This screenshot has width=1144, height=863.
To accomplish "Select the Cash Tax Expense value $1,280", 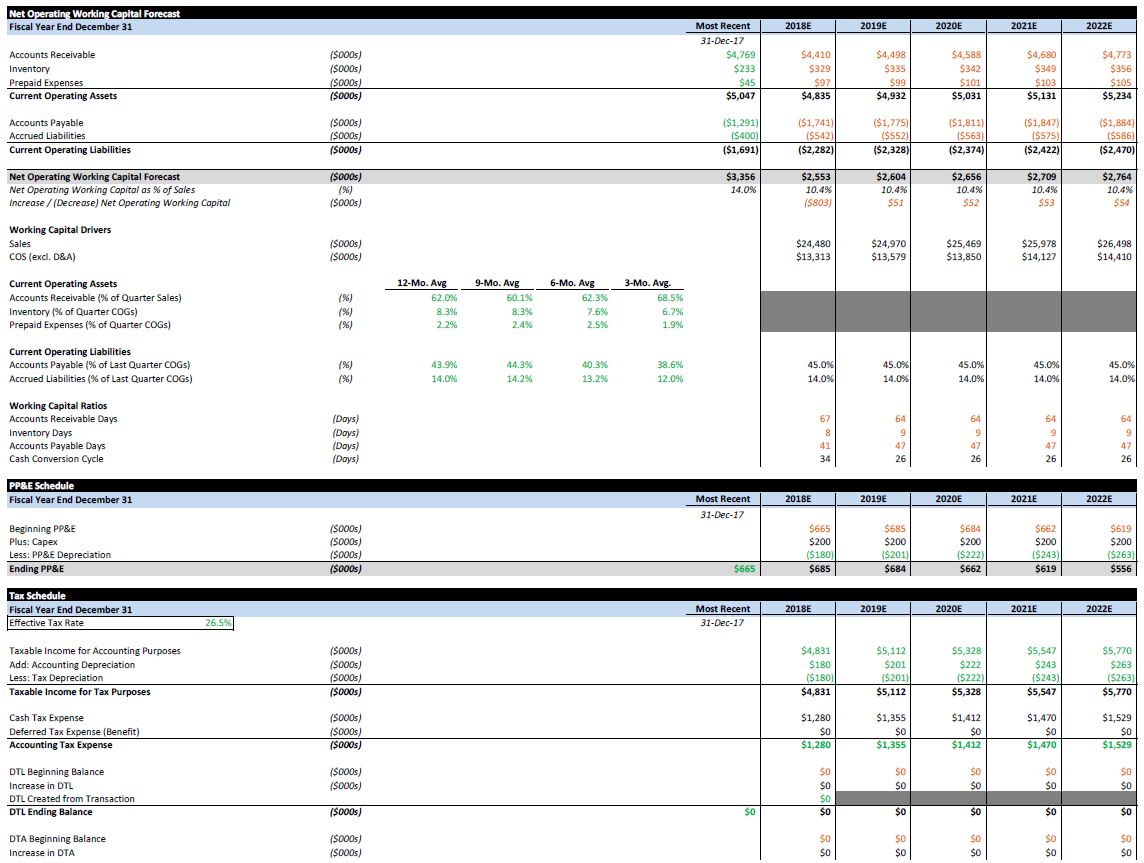I will (818, 717).
